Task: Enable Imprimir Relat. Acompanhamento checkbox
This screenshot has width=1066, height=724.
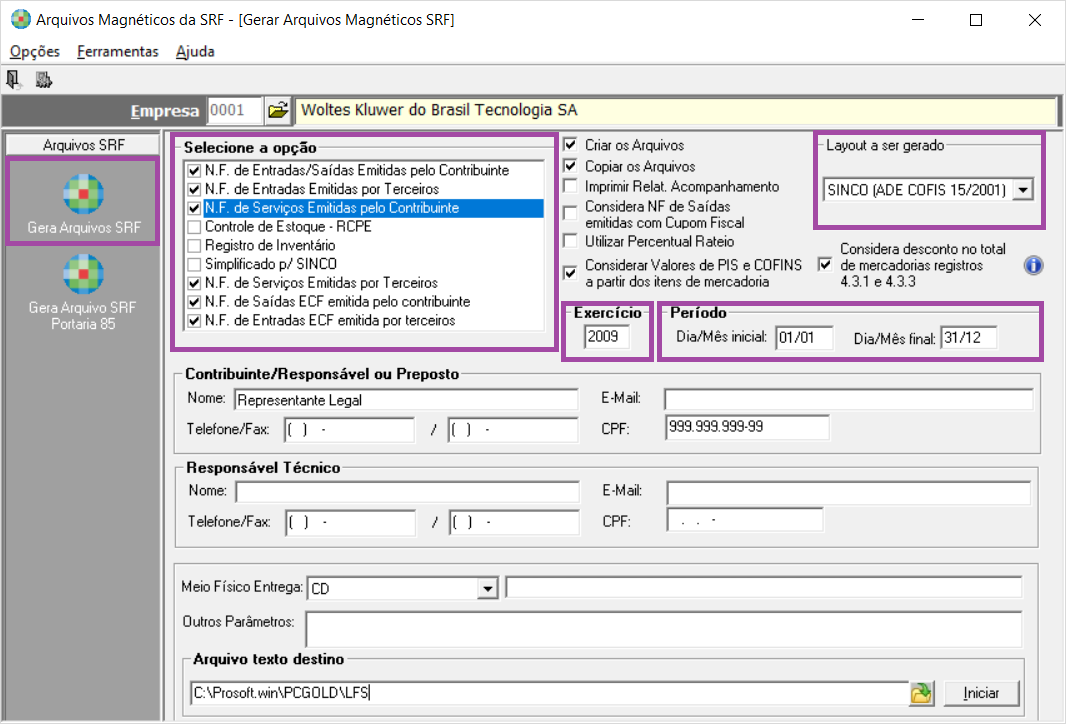Action: coord(570,186)
